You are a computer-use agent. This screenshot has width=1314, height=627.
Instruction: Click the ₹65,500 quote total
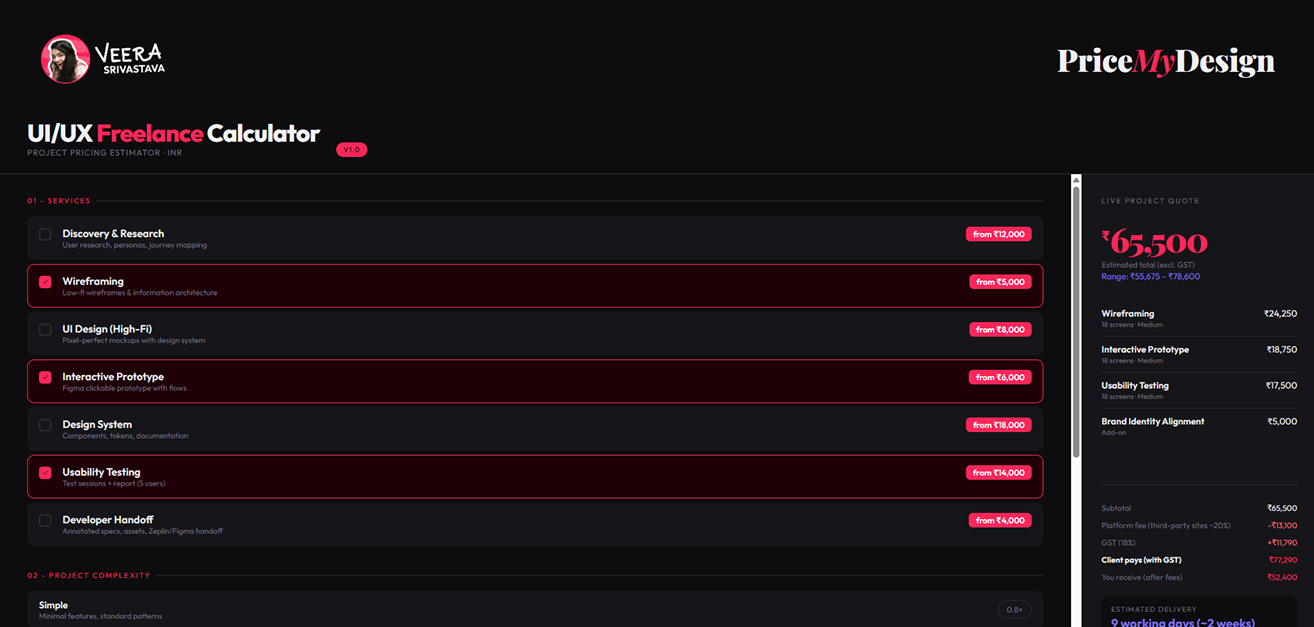coord(1155,242)
